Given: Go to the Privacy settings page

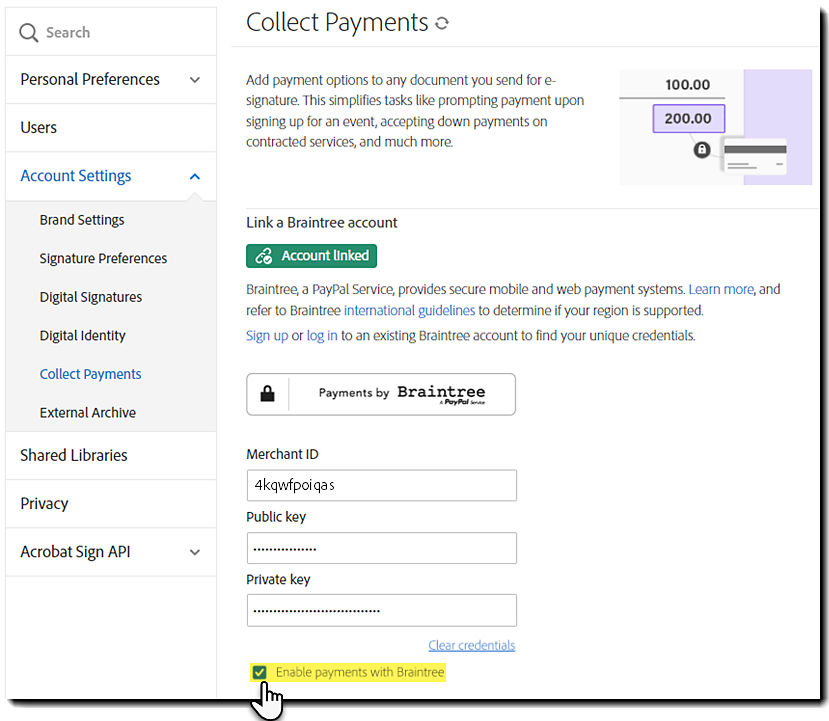Looking at the screenshot, I should click(x=44, y=504).
